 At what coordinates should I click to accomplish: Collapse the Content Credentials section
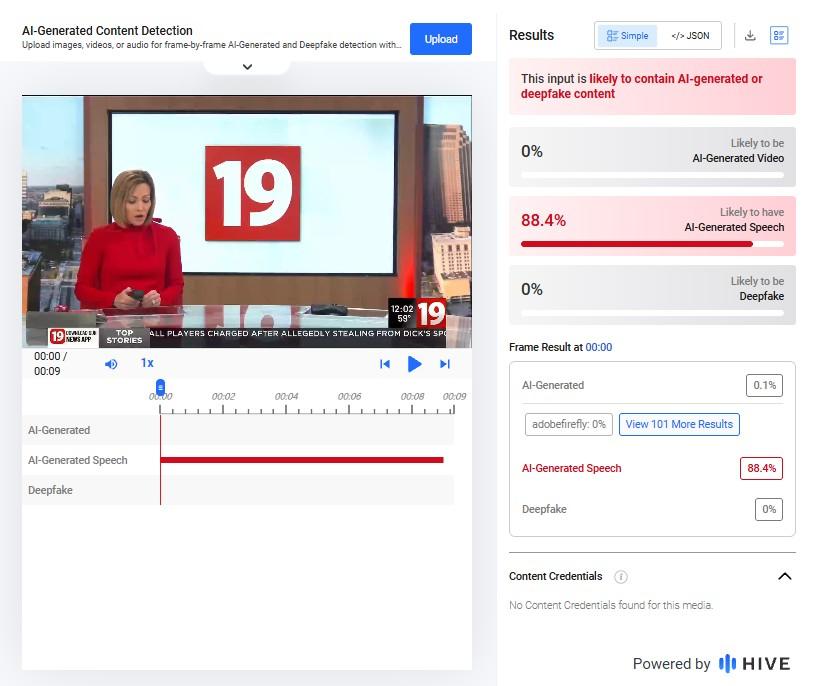point(785,576)
